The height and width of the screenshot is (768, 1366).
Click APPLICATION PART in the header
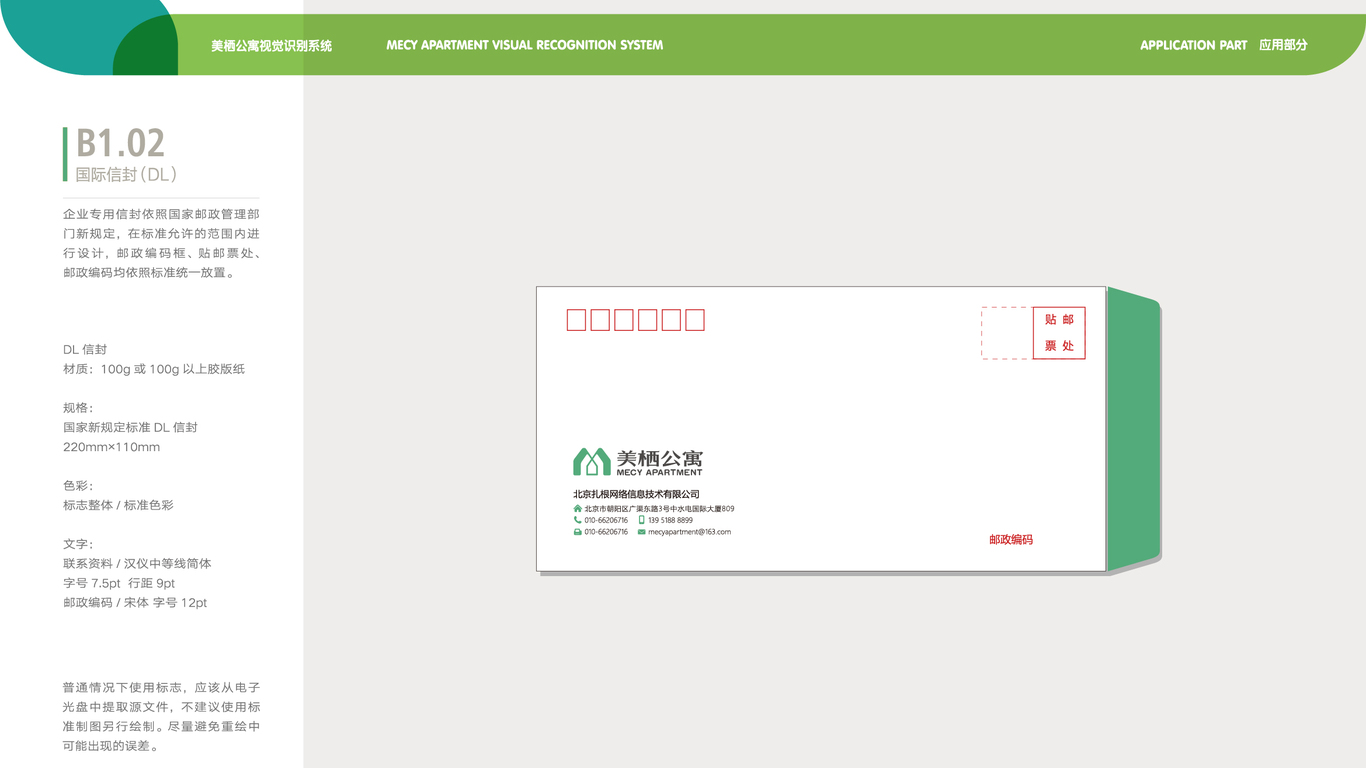coord(1194,45)
